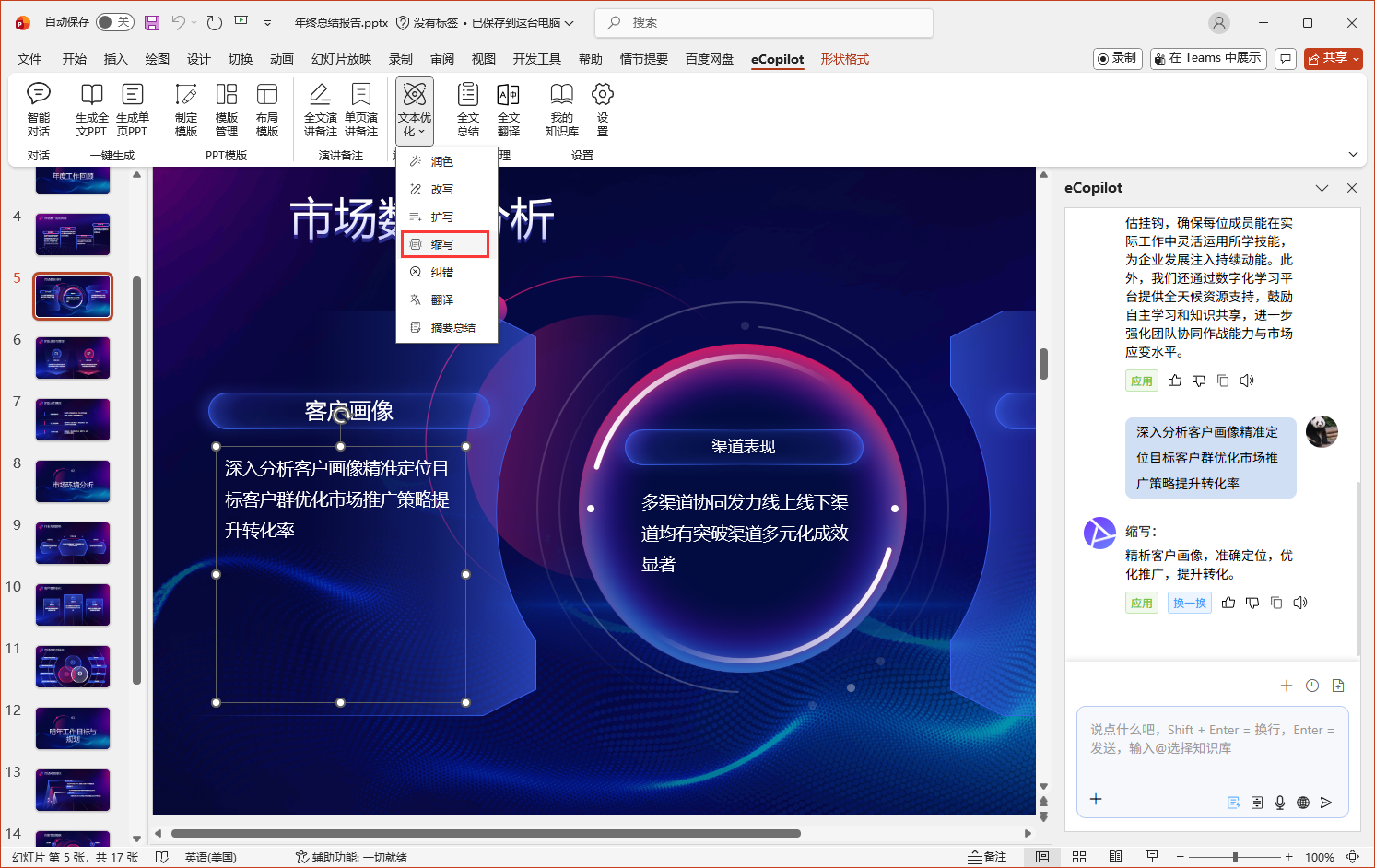Click the 全文翻译 translate icon
This screenshot has width=1375, height=868.
pyautogui.click(x=508, y=110)
